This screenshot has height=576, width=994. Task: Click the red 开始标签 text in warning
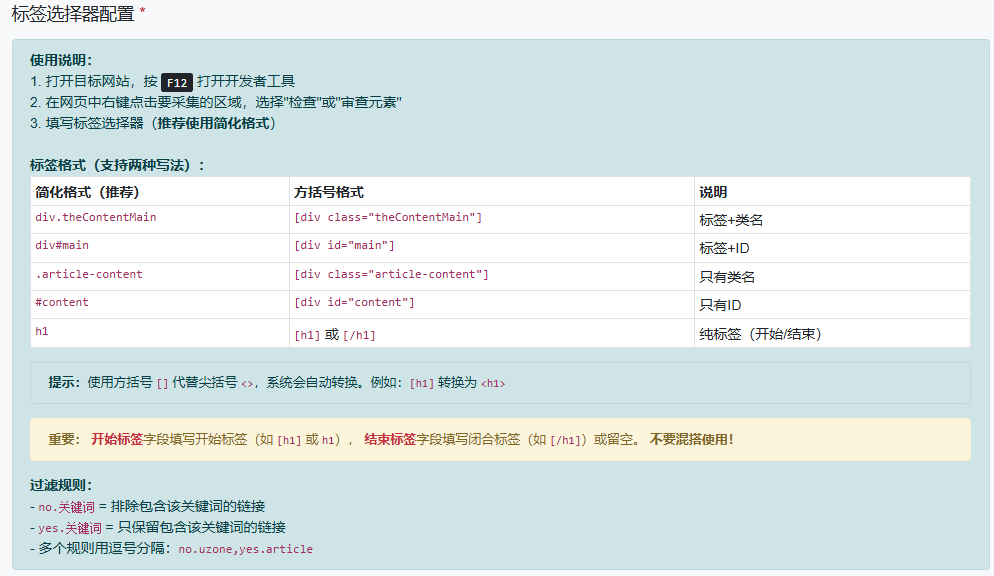[117, 440]
